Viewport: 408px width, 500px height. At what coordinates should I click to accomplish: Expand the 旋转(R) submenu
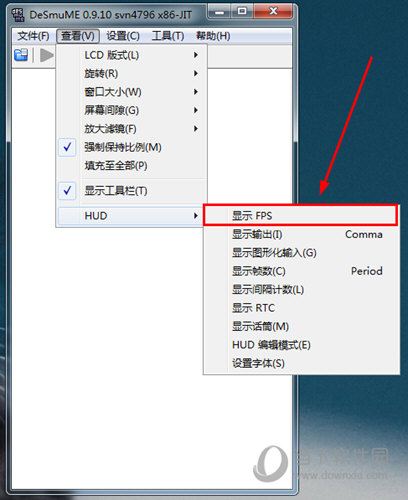point(131,73)
